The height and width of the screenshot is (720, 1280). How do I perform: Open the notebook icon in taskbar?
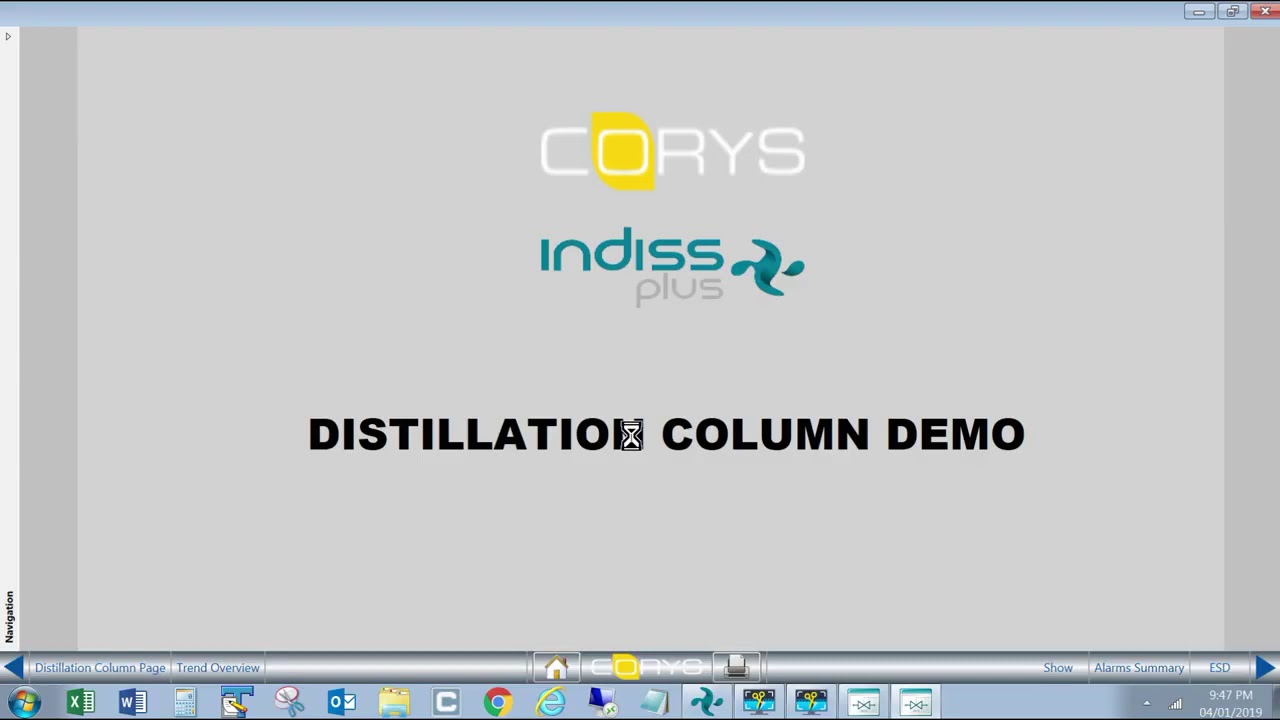[654, 702]
